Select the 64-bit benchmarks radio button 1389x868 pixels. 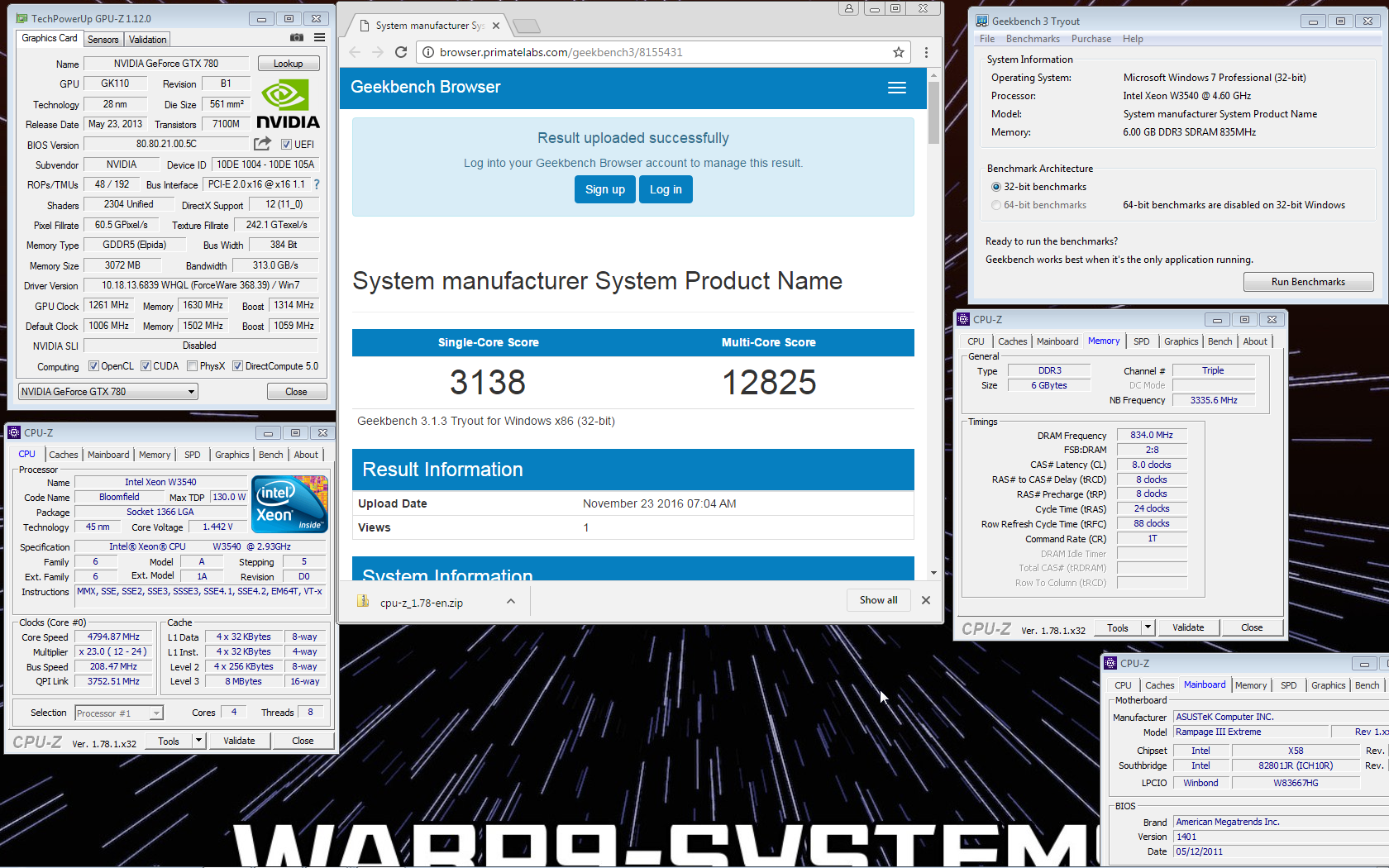click(996, 205)
